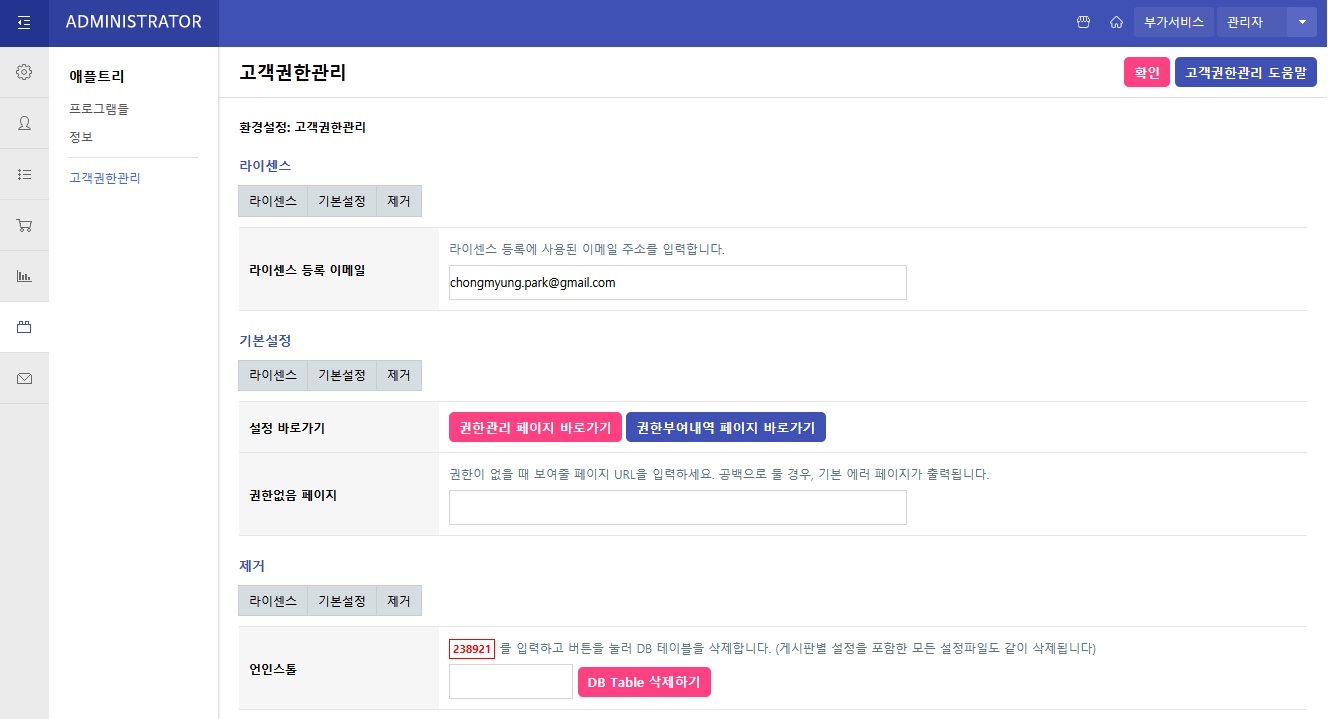The height and width of the screenshot is (719, 1328).
Task: Open the mail envelope icon in sidebar
Action: pos(24,377)
